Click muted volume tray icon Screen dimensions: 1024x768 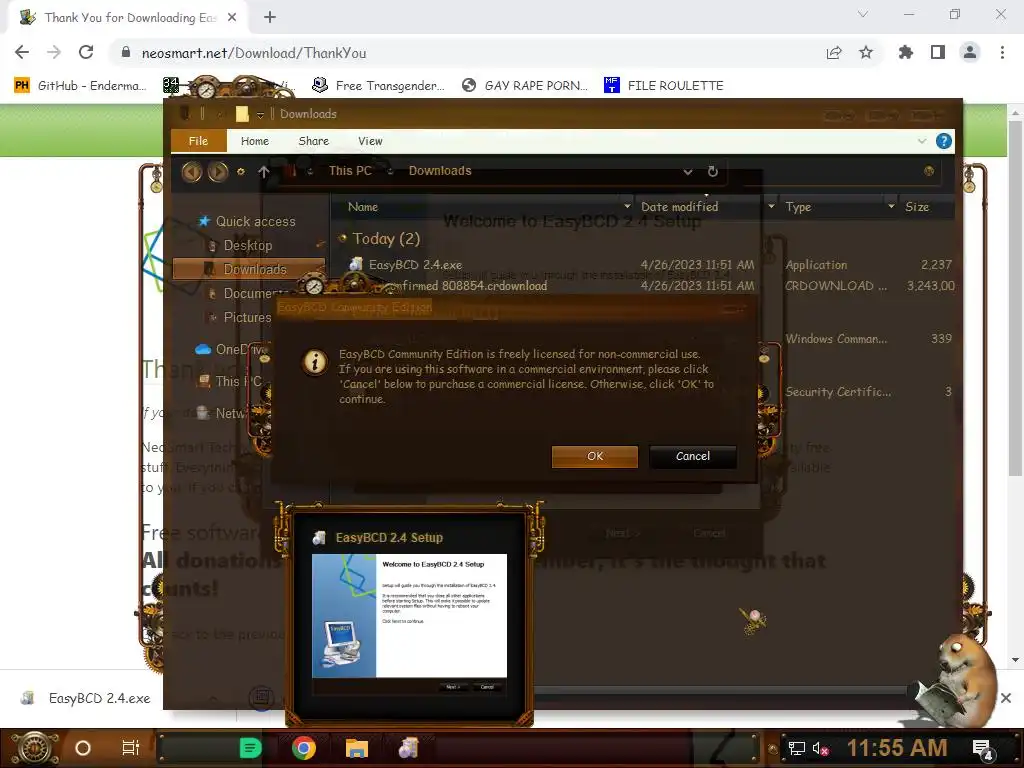coord(820,748)
